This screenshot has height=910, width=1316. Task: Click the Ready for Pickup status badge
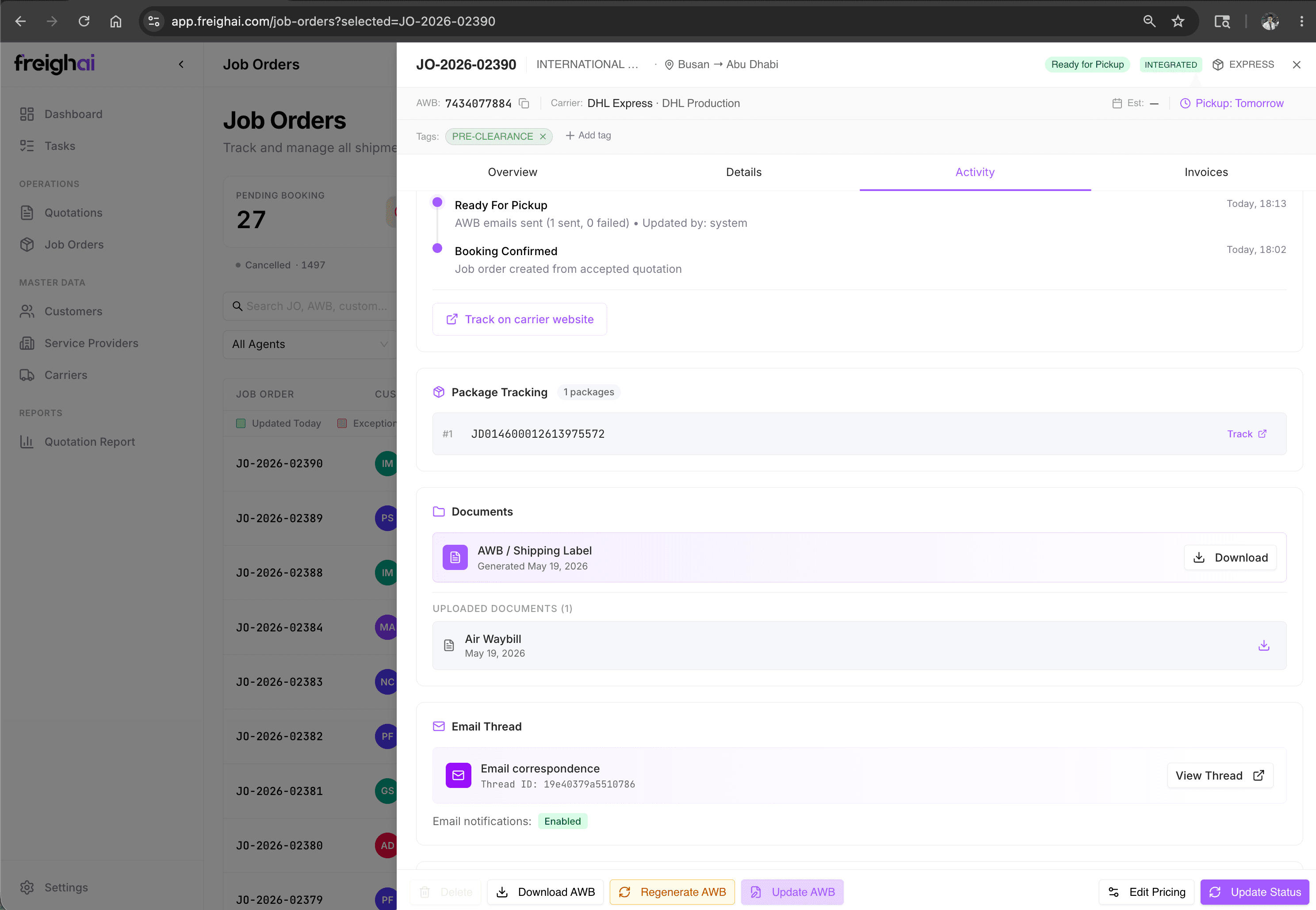(1087, 65)
